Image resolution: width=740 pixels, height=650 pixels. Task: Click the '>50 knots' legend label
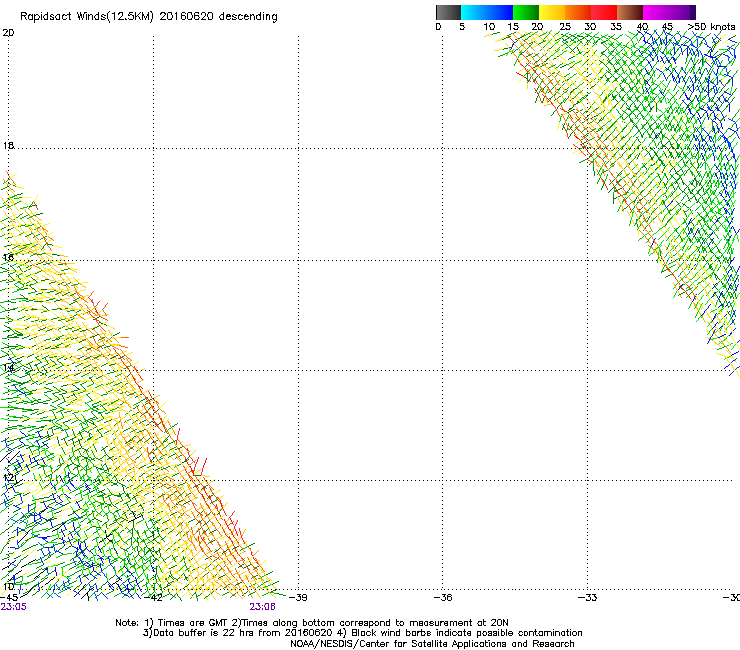[711, 27]
